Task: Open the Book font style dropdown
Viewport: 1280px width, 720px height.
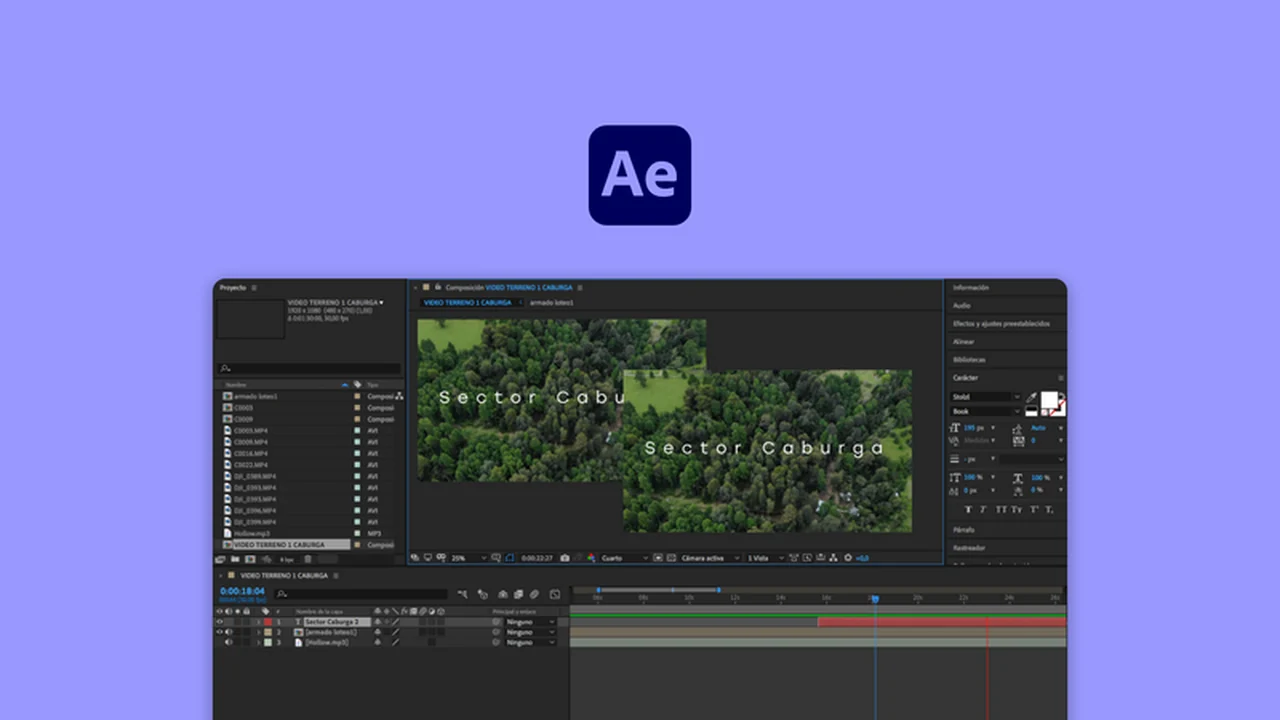Action: (x=986, y=412)
